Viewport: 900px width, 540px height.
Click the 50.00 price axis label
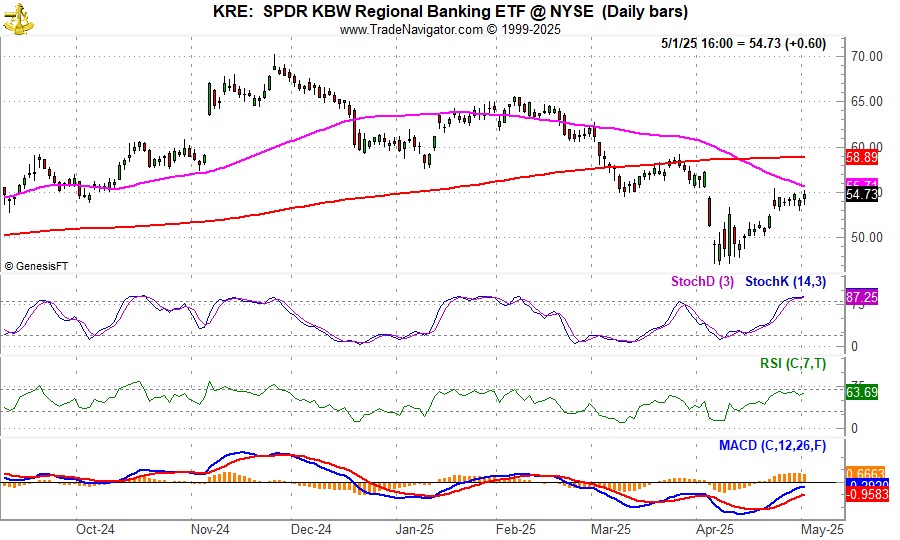[x=867, y=237]
